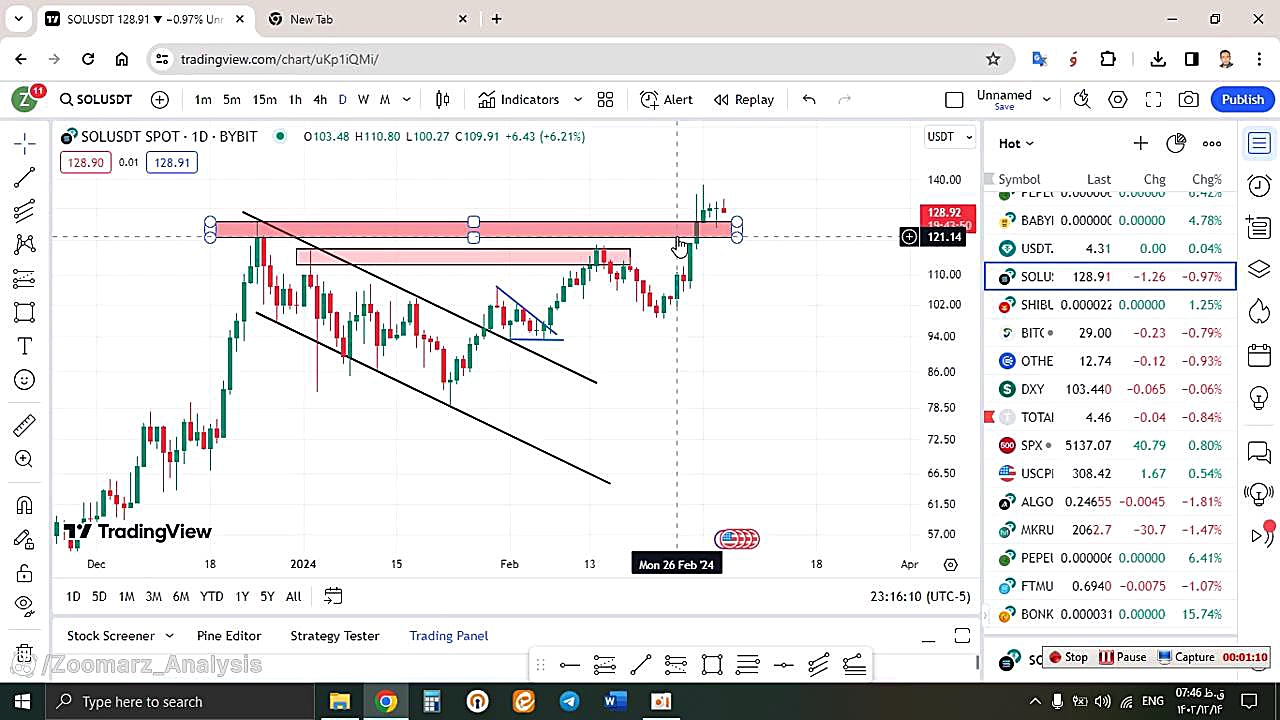
Task: Select the 1Y date range
Action: (x=242, y=596)
